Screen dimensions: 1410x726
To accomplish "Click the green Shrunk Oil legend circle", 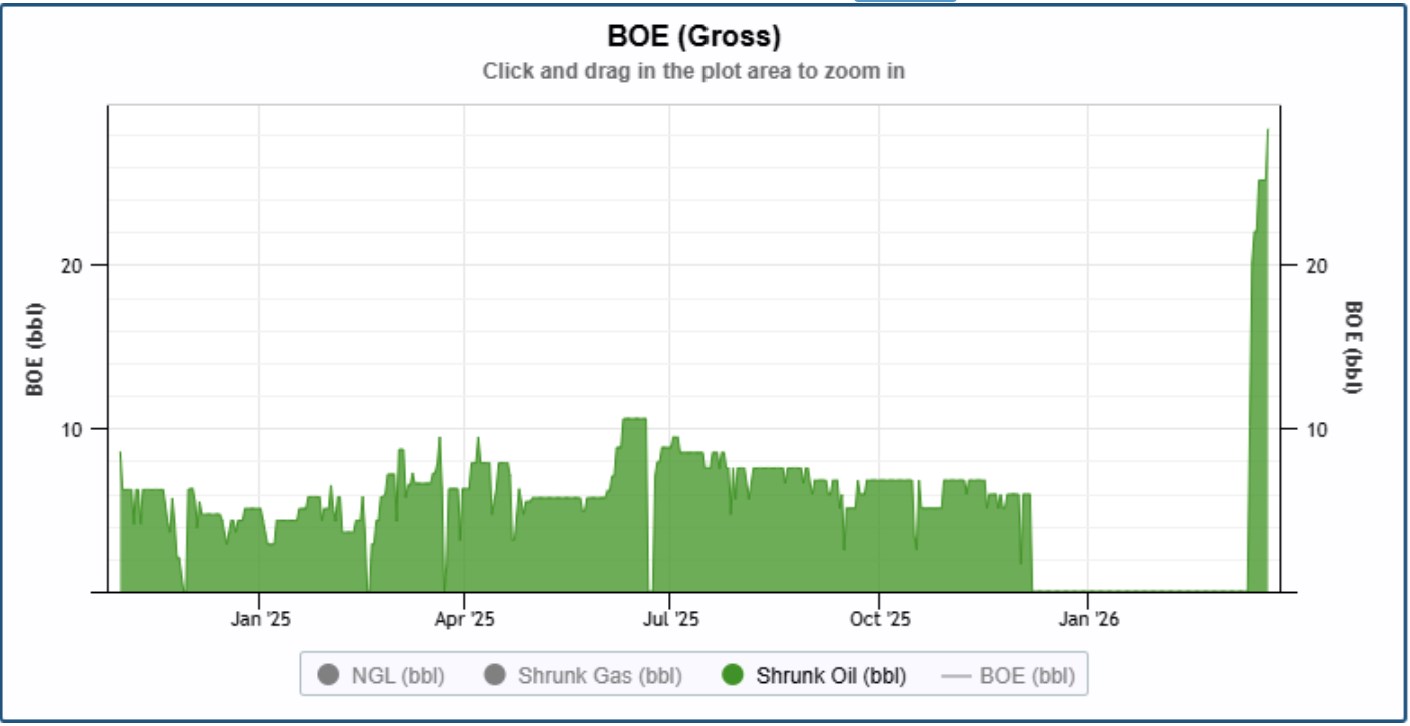I will click(x=732, y=675).
